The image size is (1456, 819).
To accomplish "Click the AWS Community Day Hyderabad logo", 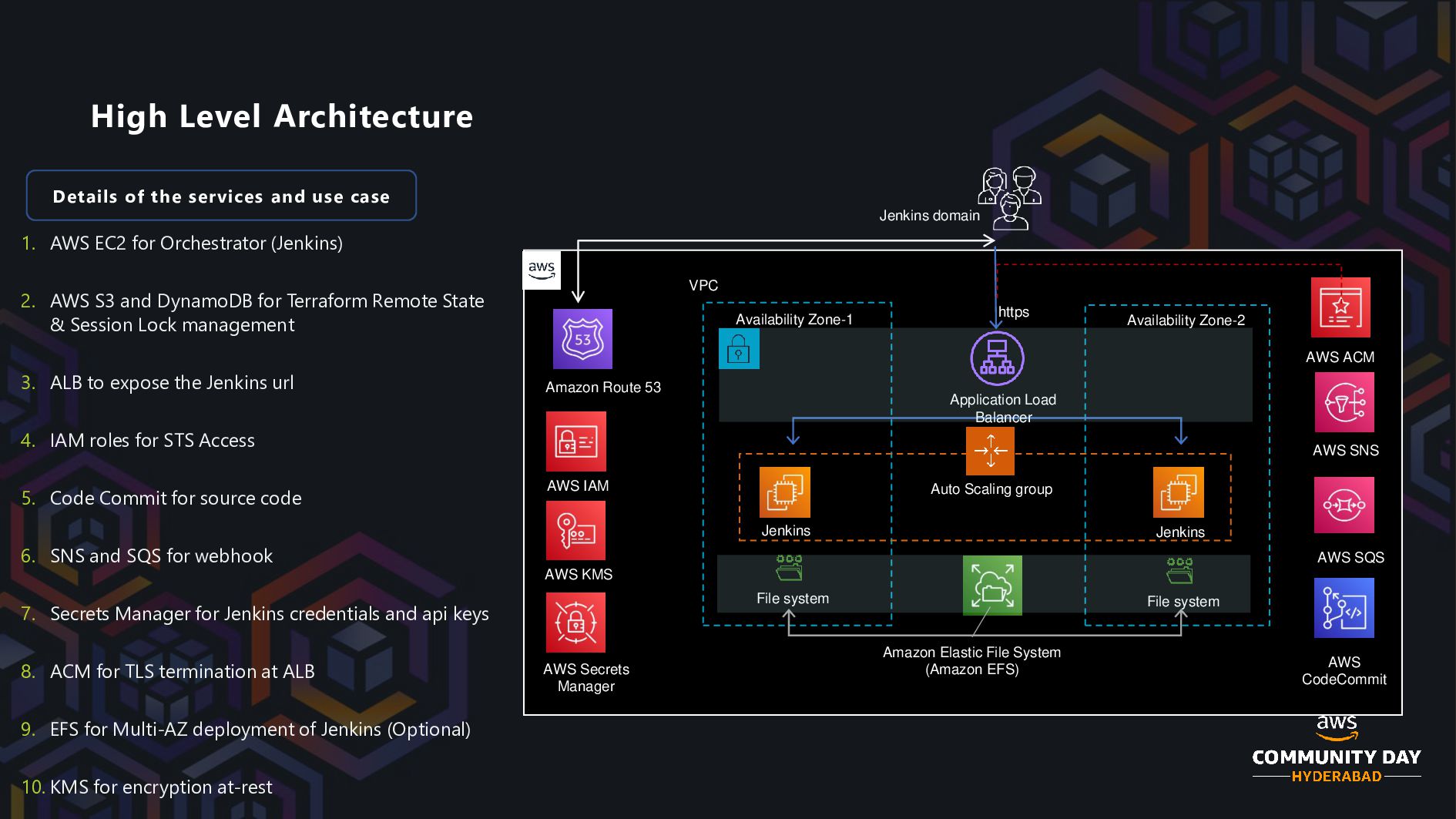I will [1337, 750].
